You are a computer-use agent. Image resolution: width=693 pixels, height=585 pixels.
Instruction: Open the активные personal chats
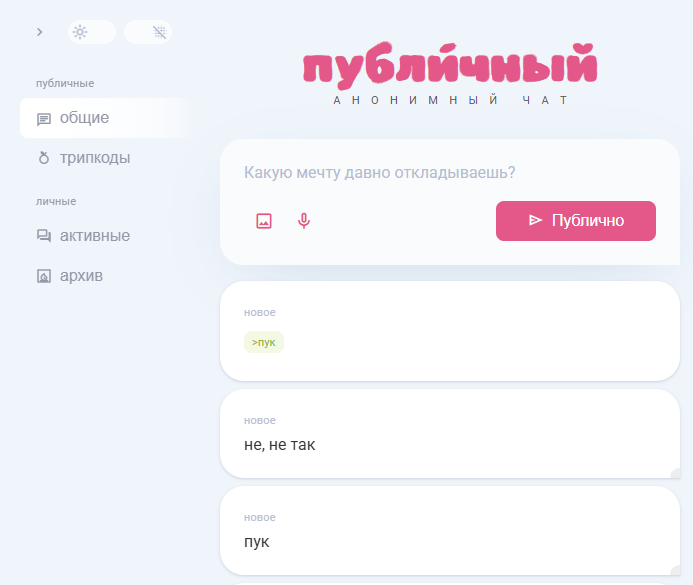(x=108, y=236)
